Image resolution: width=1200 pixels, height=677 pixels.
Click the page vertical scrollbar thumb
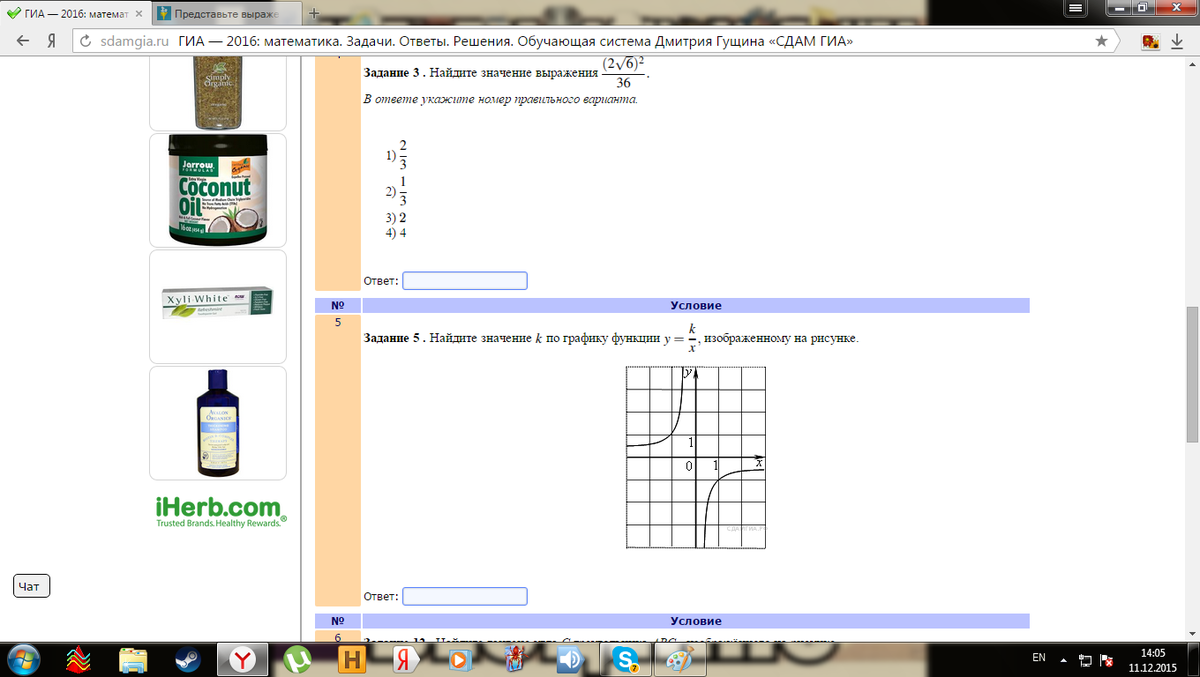(1191, 373)
